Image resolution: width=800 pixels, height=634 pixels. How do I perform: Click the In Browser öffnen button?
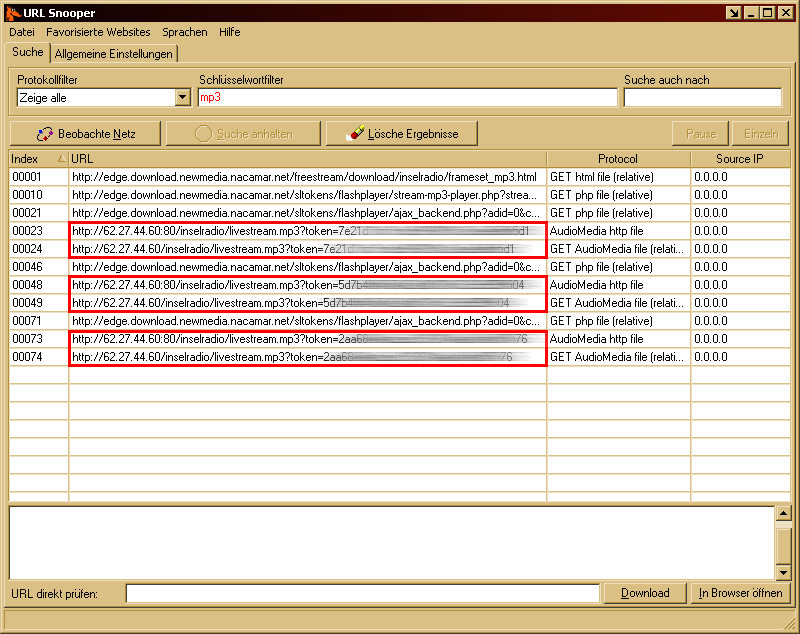click(740, 593)
